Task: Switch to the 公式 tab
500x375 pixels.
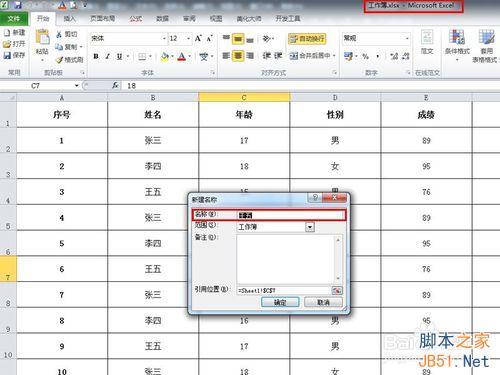Action: click(x=135, y=19)
